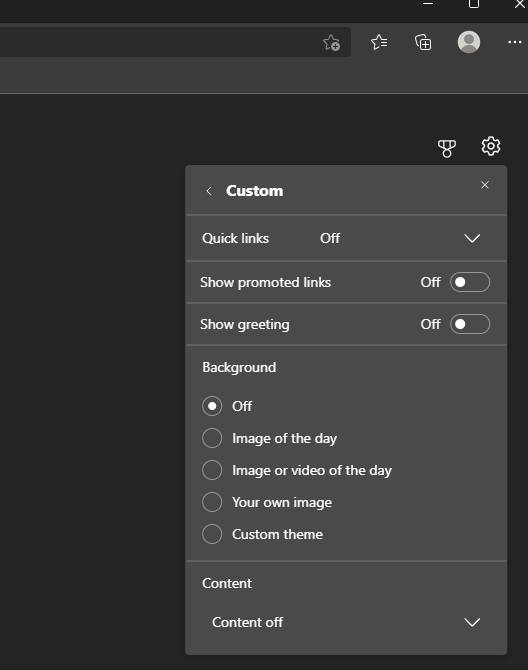This screenshot has height=670, width=528.
Task: Click the profile avatar icon
Action: pos(469,42)
